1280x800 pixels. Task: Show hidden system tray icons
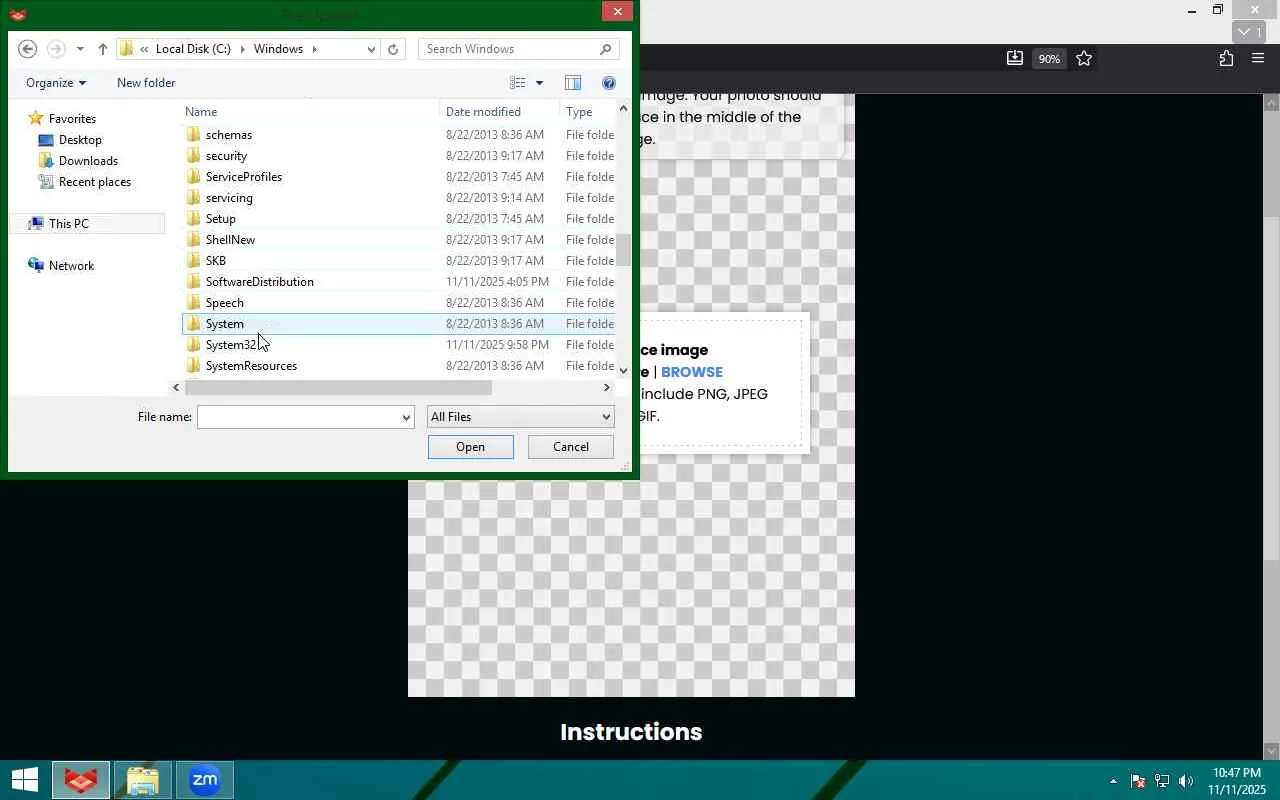coord(1113,781)
